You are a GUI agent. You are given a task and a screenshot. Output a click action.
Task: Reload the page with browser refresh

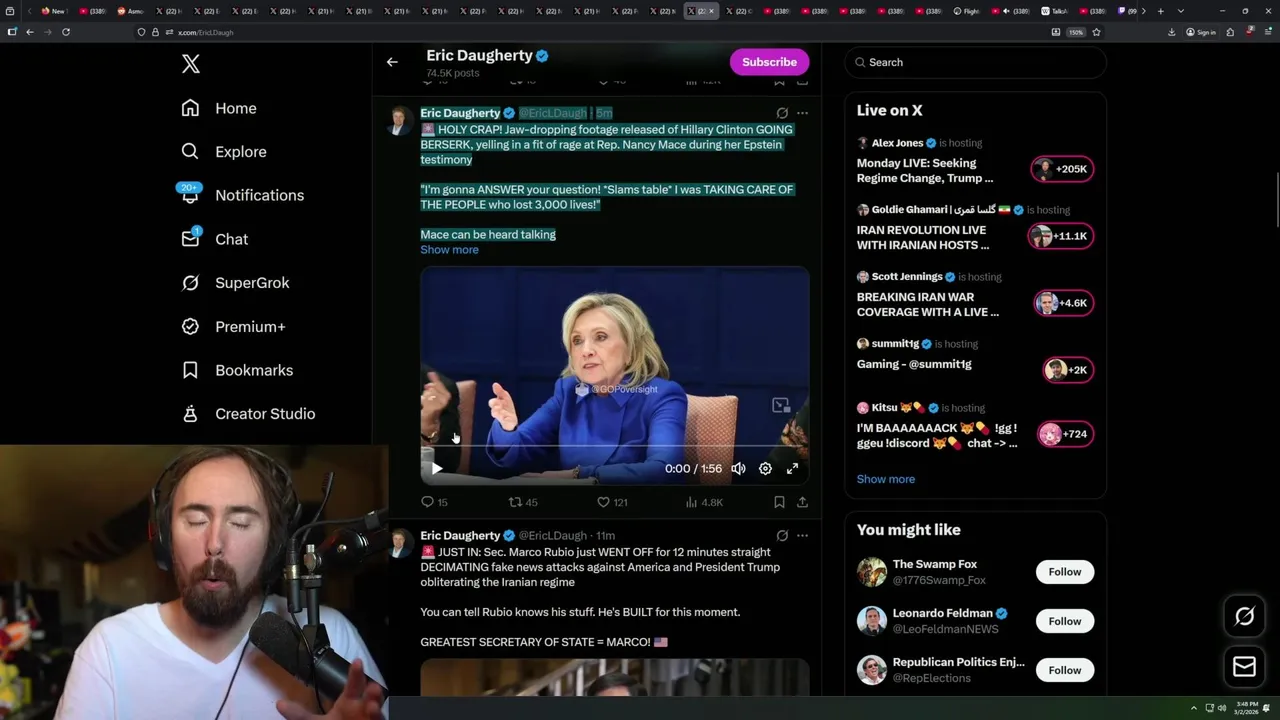click(x=66, y=32)
